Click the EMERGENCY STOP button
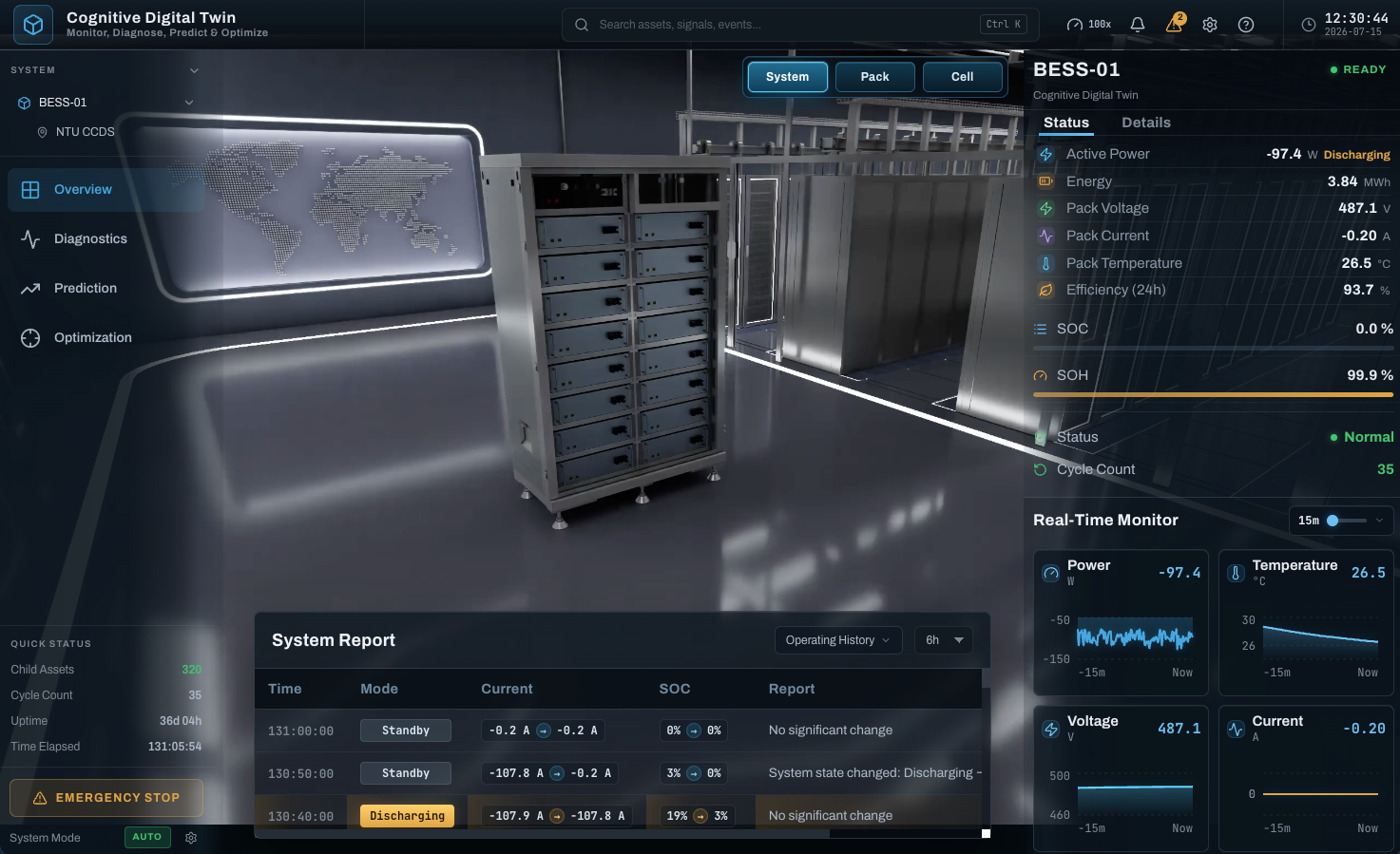The image size is (1400, 854). [x=106, y=798]
